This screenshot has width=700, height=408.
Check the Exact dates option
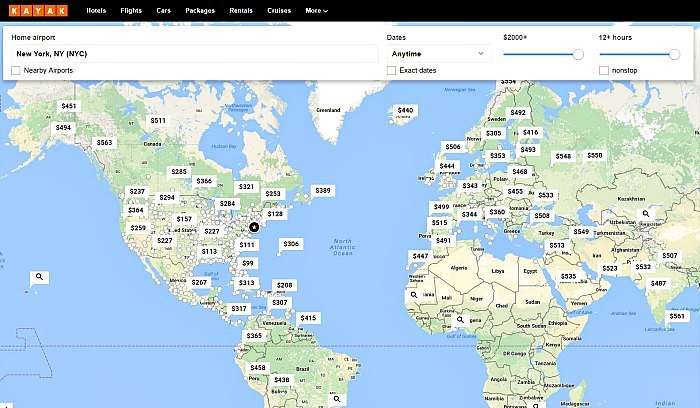coord(392,70)
